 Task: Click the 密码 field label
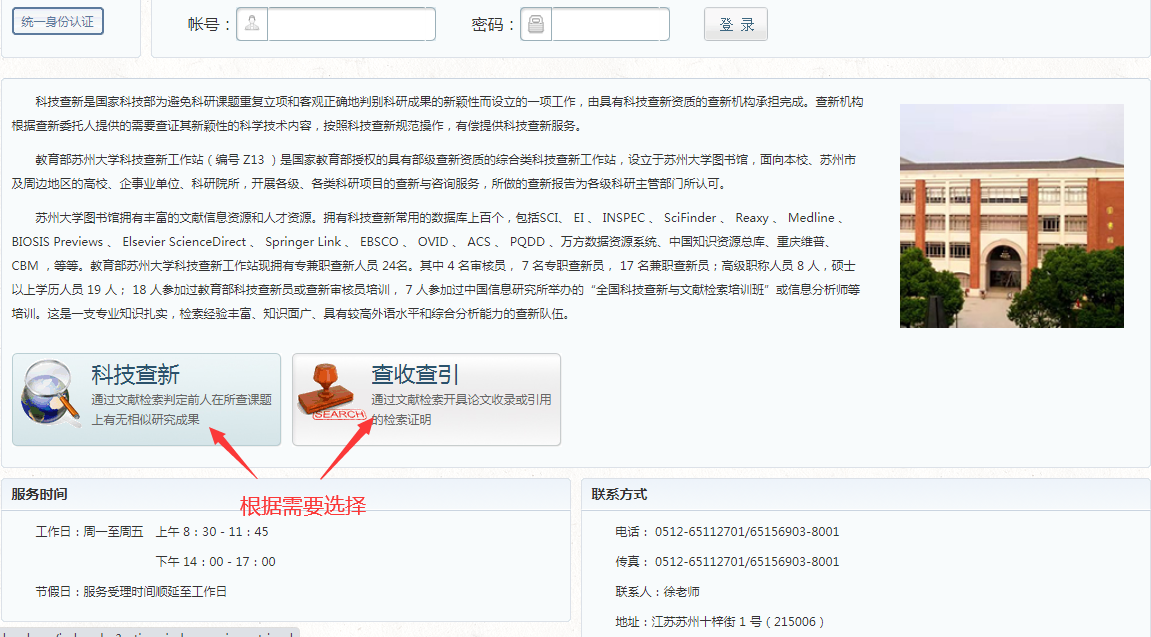493,25
